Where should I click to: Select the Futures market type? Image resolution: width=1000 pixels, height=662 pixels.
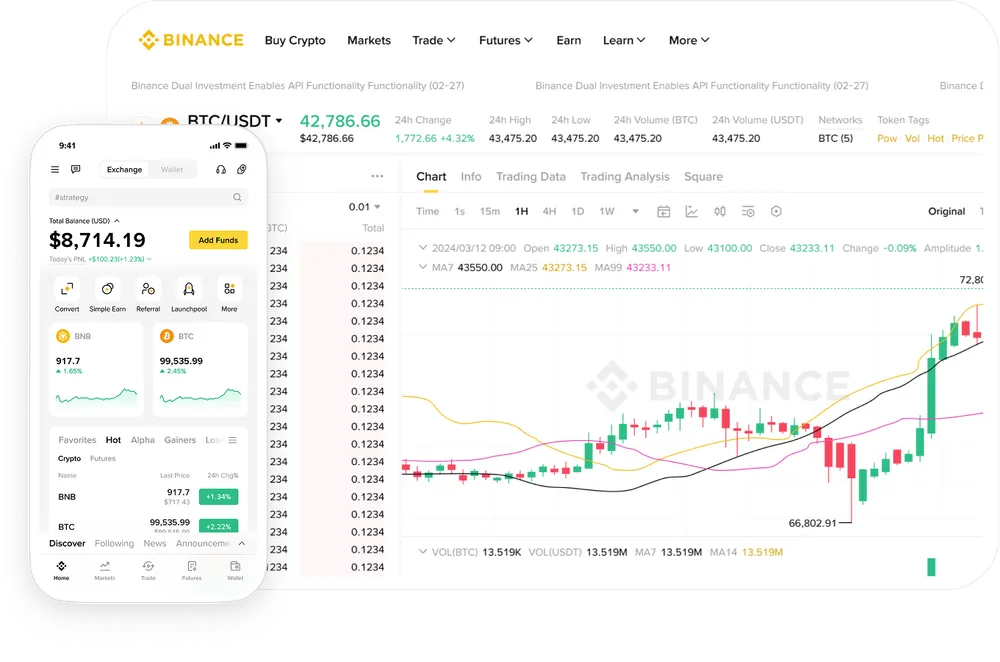point(103,459)
